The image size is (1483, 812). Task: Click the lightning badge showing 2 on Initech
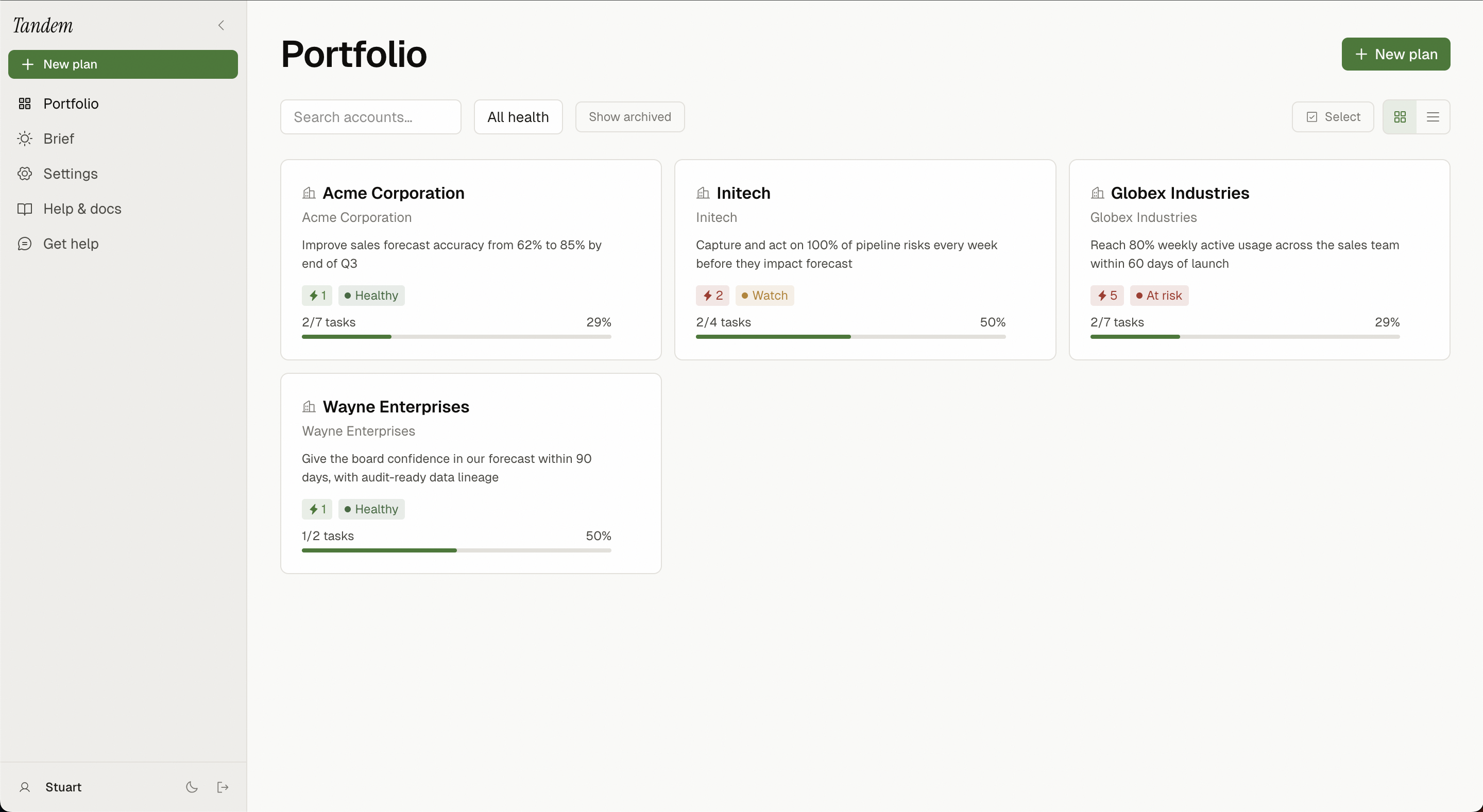pos(712,295)
